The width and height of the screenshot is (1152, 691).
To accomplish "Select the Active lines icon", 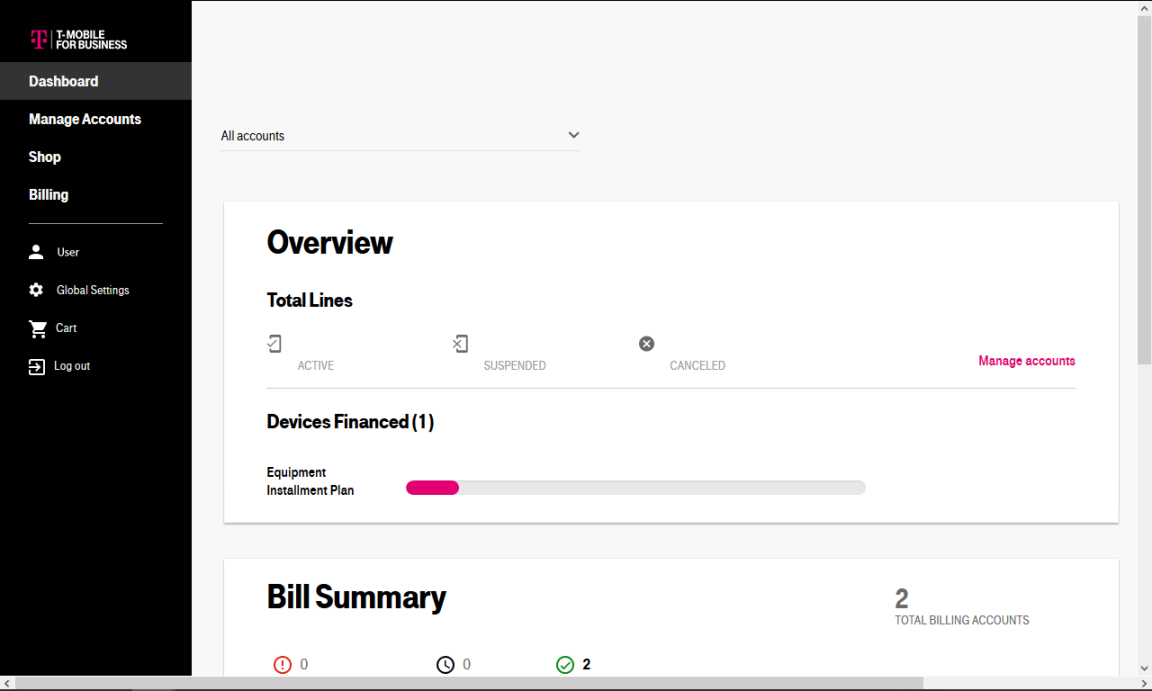I will (275, 343).
